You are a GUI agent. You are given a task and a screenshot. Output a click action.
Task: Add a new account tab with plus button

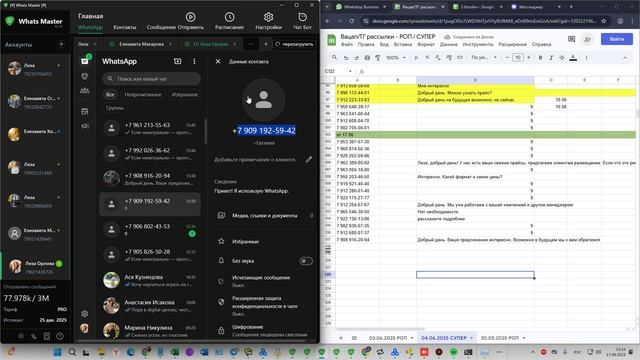coord(266,44)
